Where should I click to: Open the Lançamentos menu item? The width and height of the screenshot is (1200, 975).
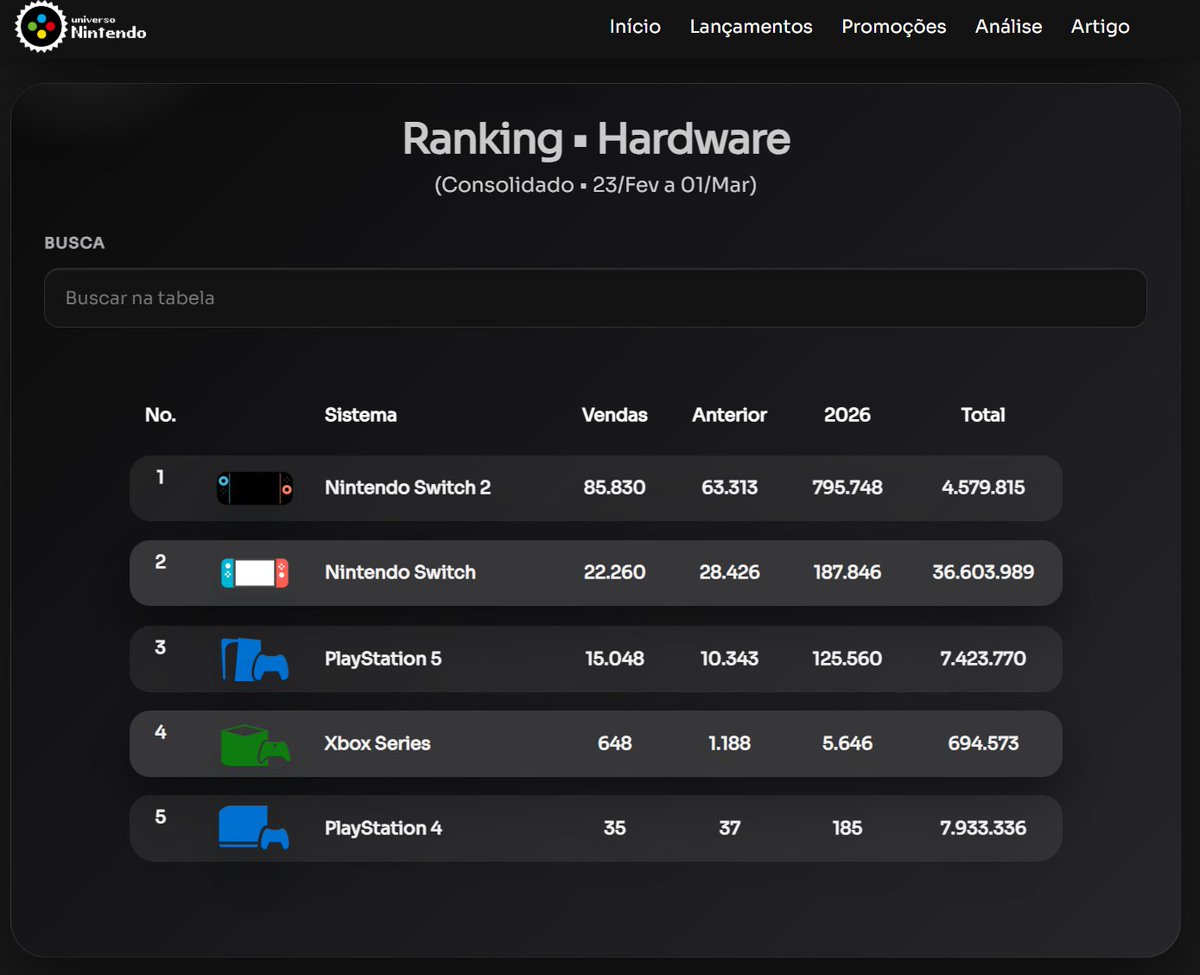pyautogui.click(x=751, y=27)
